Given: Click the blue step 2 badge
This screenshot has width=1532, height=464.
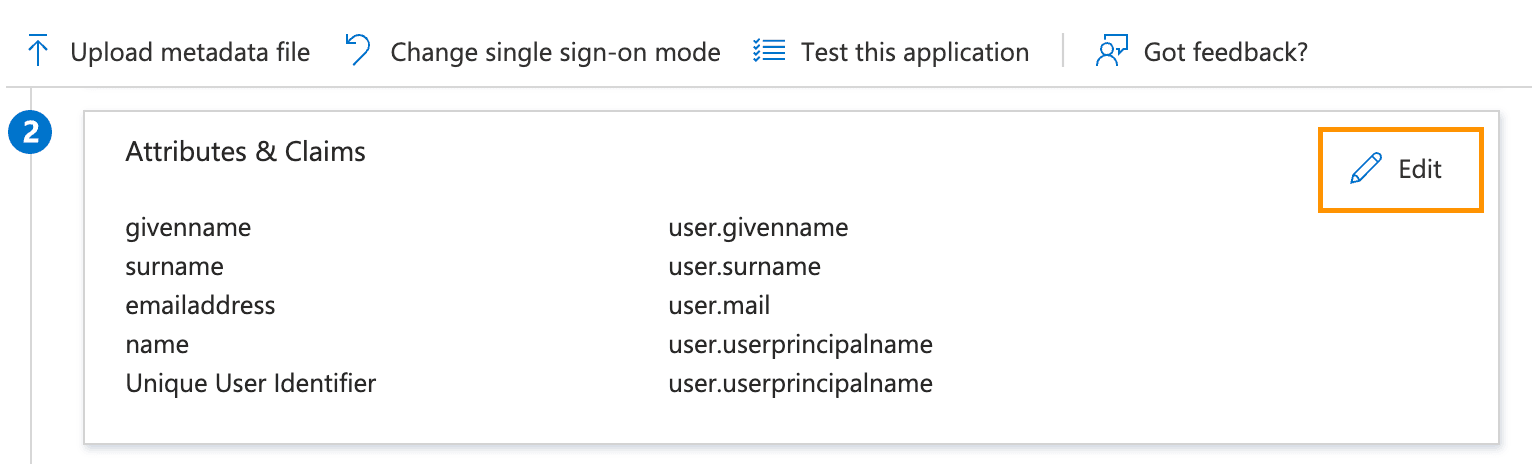Looking at the screenshot, I should click(x=31, y=133).
